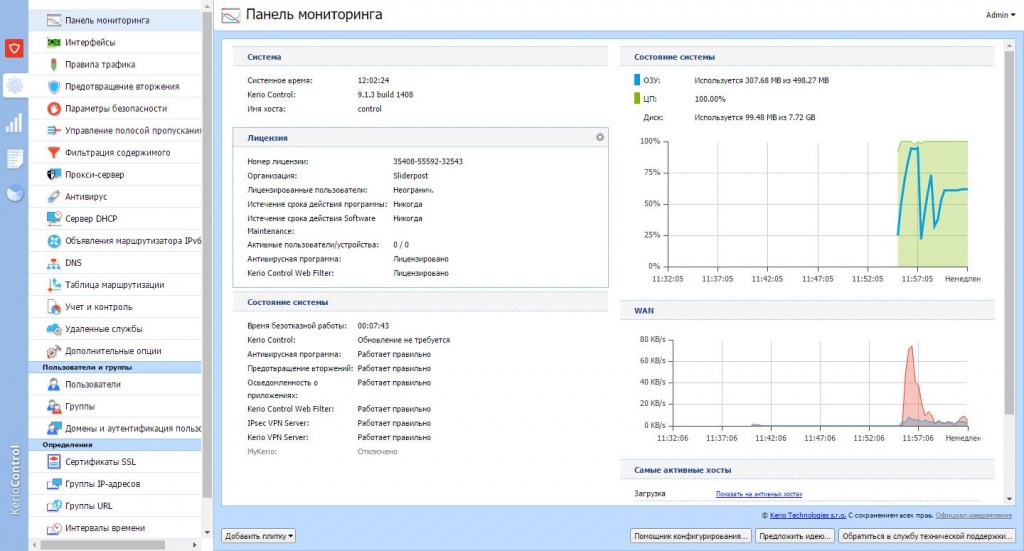
Task: Select Интервалы времени in sidebar
Action: tap(115, 528)
